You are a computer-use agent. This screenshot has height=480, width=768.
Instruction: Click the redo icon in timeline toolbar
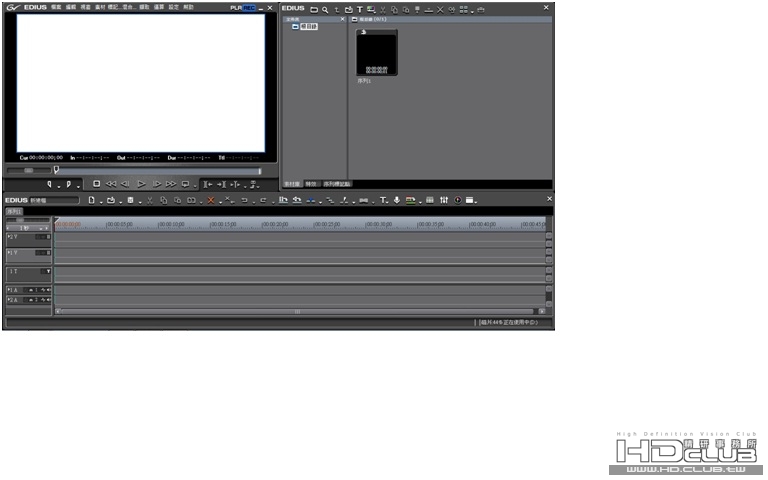tap(263, 200)
